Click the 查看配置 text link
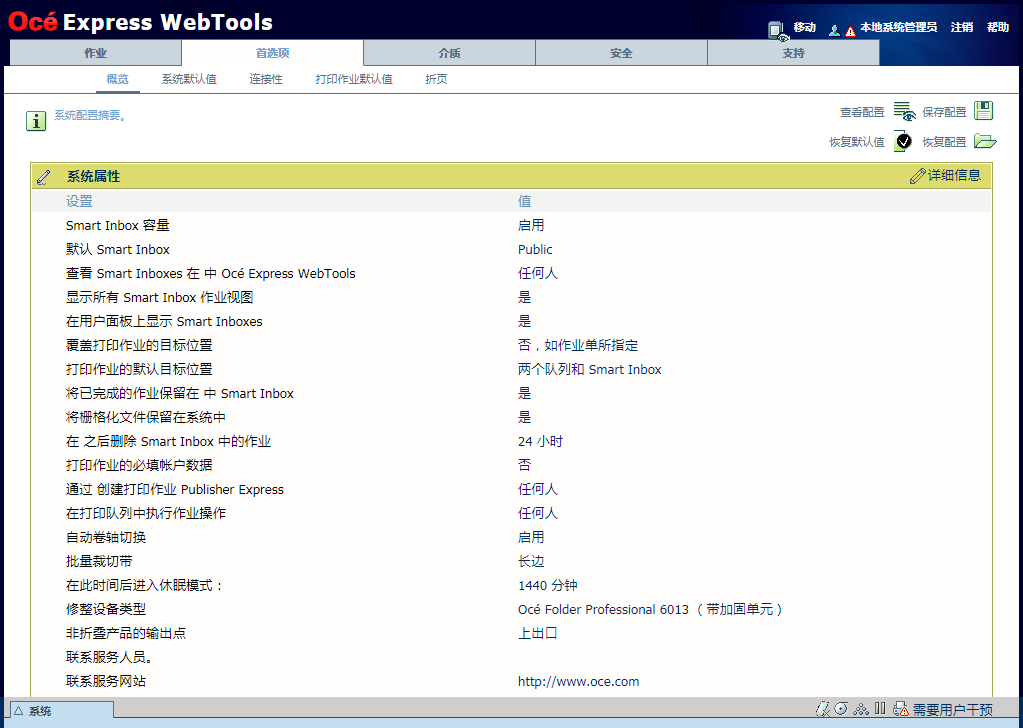 862,112
